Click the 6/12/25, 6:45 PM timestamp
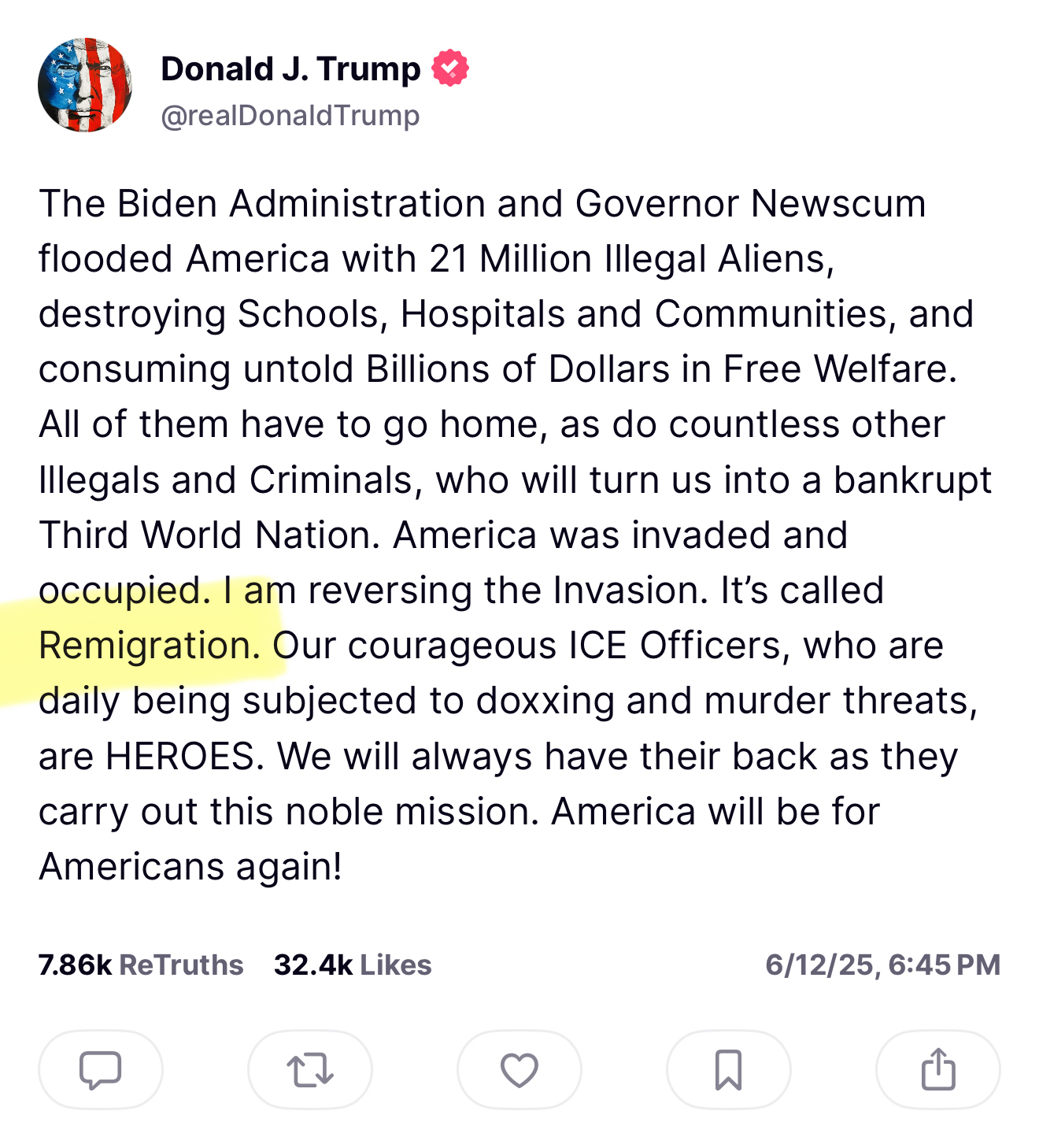Viewport: 1039px width, 1148px height. [x=882, y=965]
